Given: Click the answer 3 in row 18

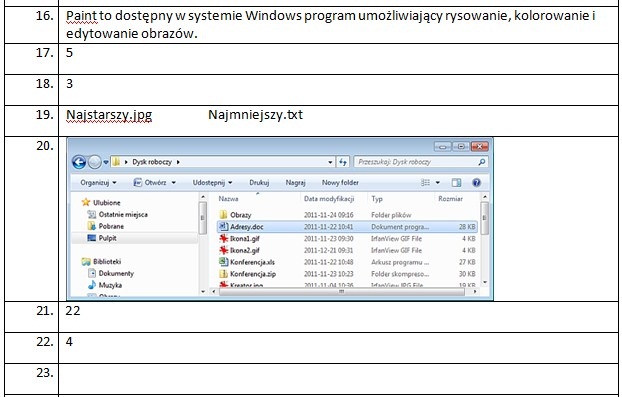Looking at the screenshot, I should (69, 84).
